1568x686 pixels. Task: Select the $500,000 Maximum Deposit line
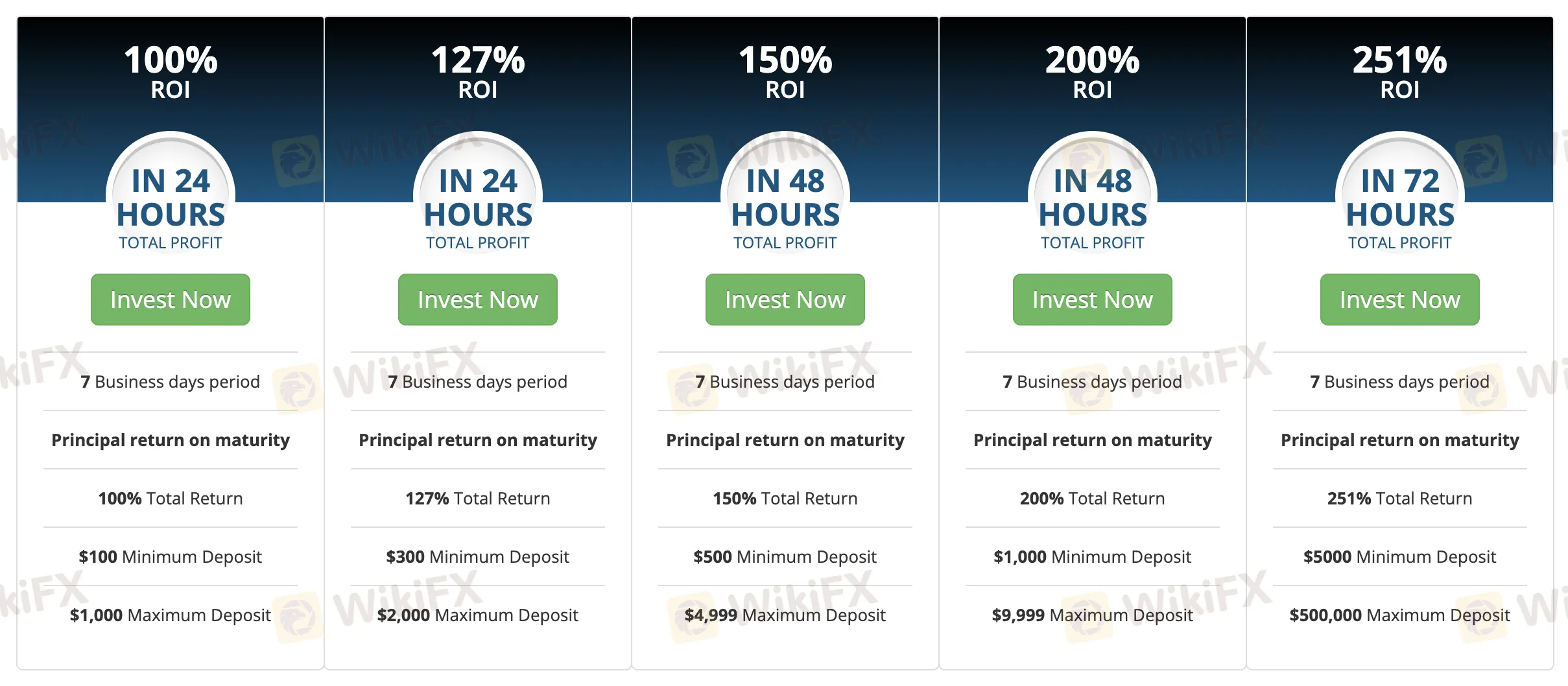pyautogui.click(x=1400, y=615)
